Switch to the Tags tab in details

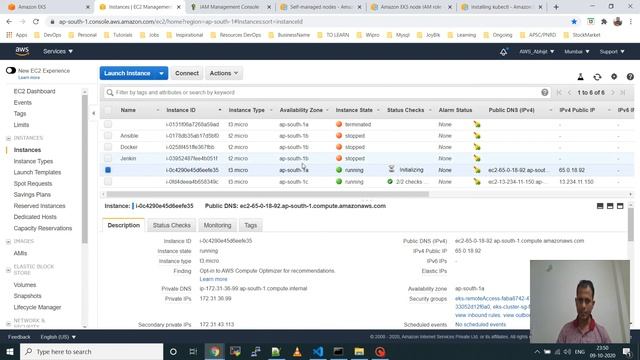[x=251, y=225]
